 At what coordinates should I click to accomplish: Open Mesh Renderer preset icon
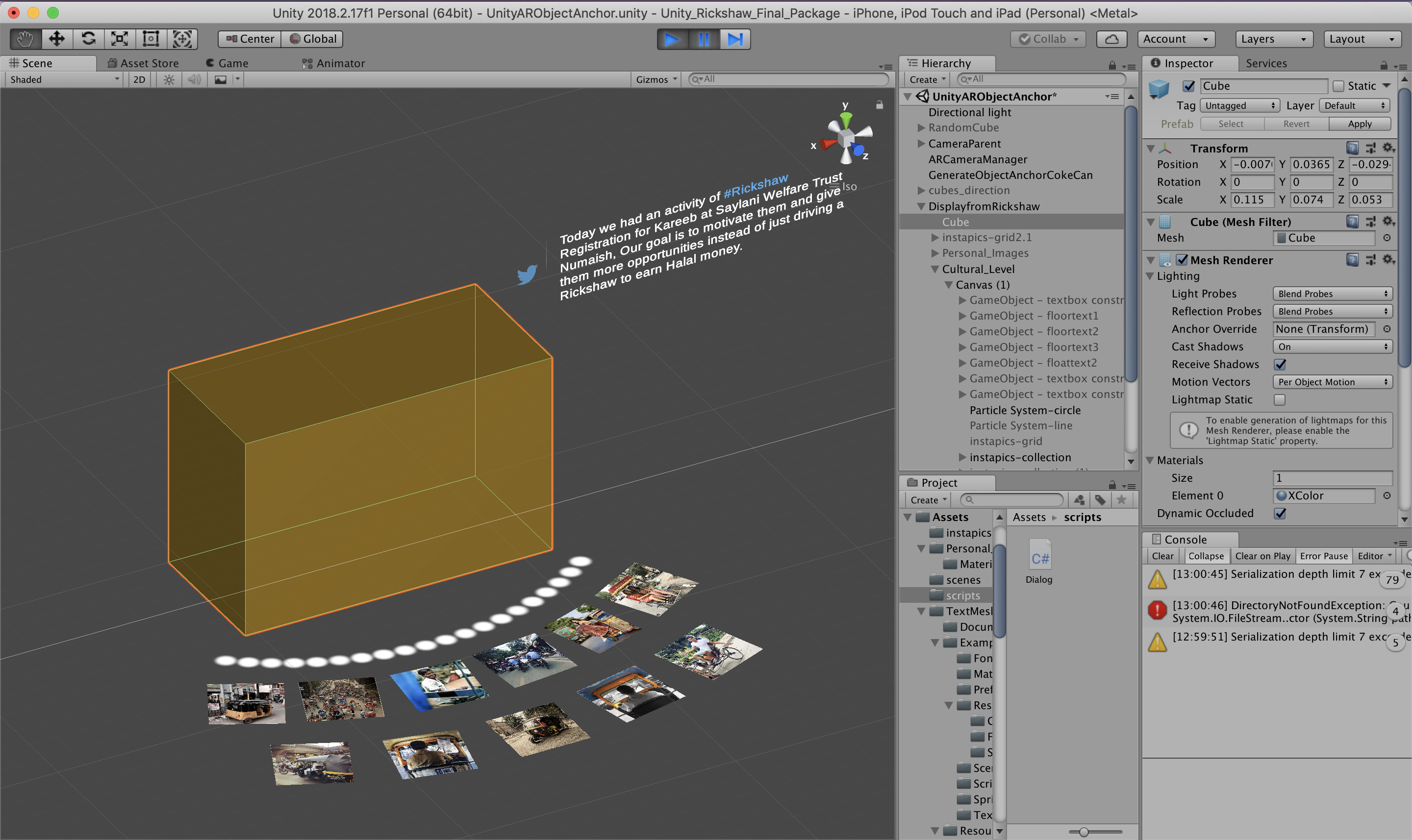pos(1370,260)
